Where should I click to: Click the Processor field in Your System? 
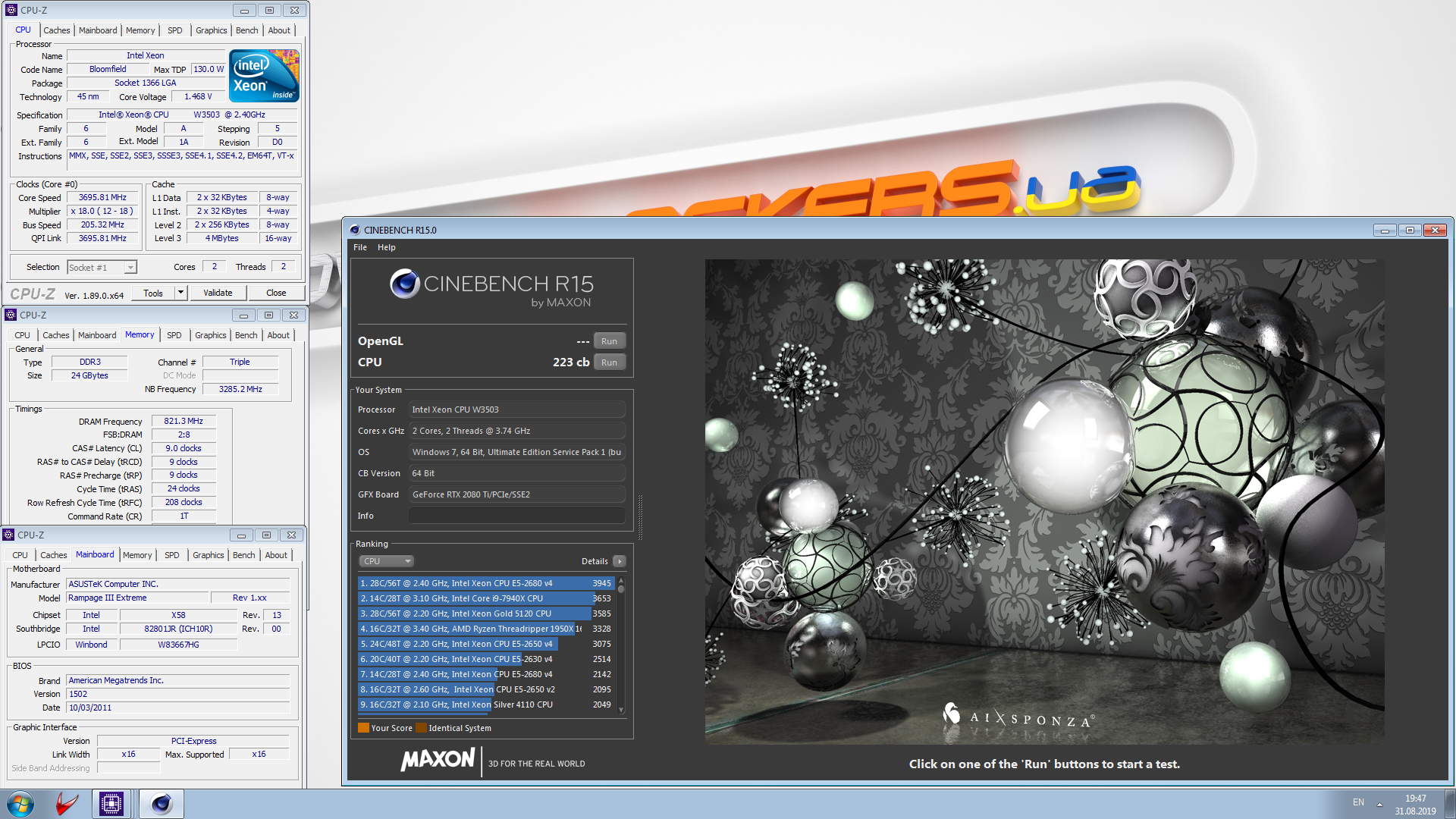click(517, 409)
